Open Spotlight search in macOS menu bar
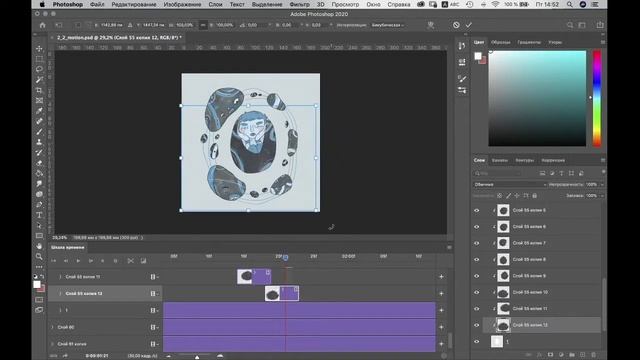The image size is (640, 360). click(569, 4)
